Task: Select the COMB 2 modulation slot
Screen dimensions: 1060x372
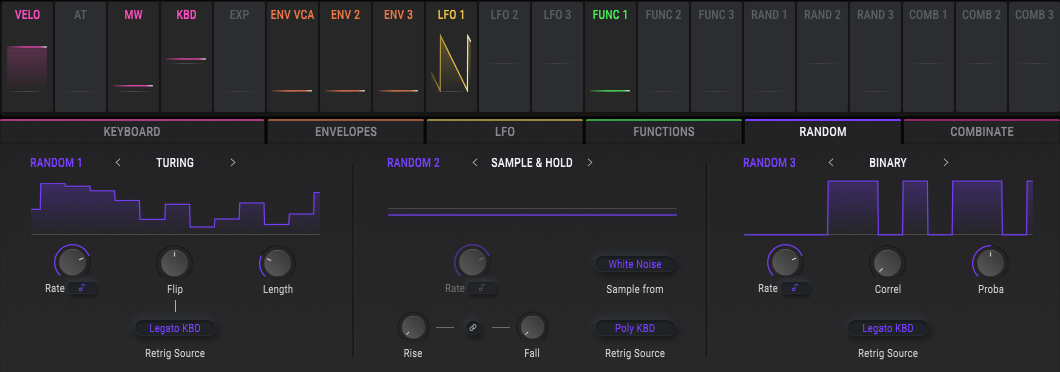Action: pyautogui.click(x=981, y=57)
